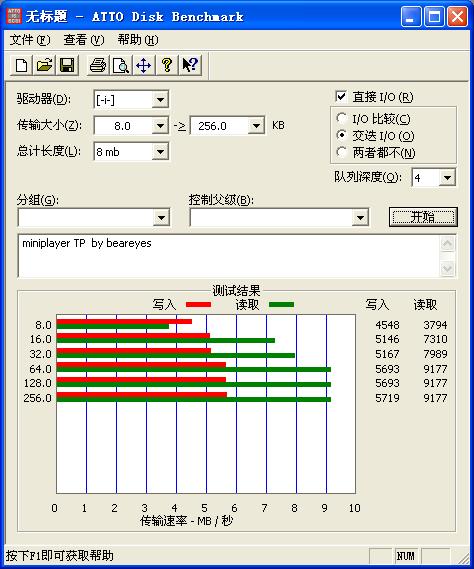
Task: Save results using the floppy disk icon
Action: [x=67, y=65]
